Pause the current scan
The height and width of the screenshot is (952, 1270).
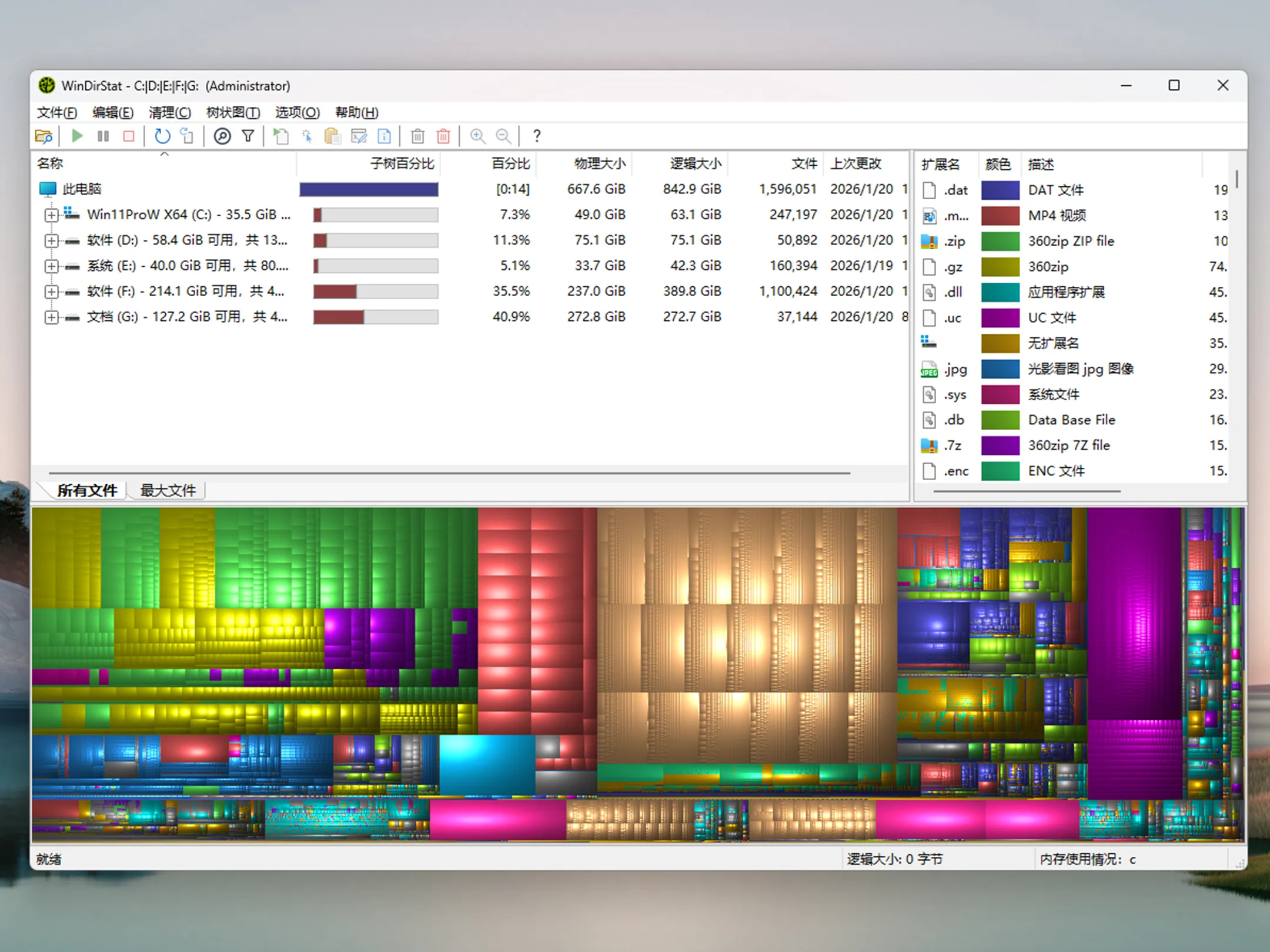103,136
